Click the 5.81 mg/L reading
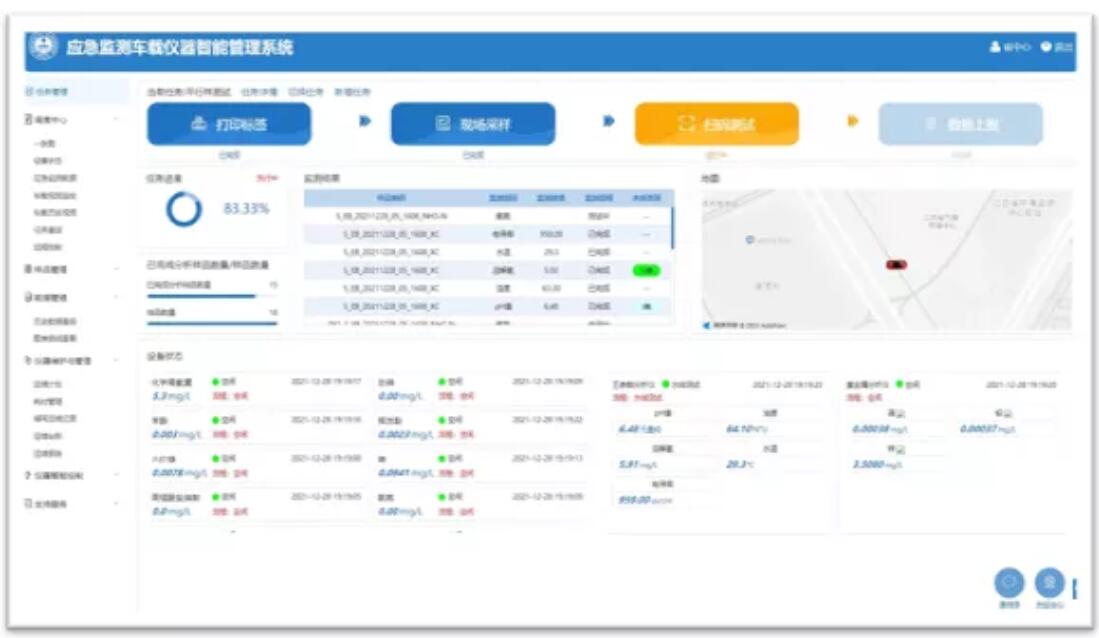 click(x=637, y=464)
